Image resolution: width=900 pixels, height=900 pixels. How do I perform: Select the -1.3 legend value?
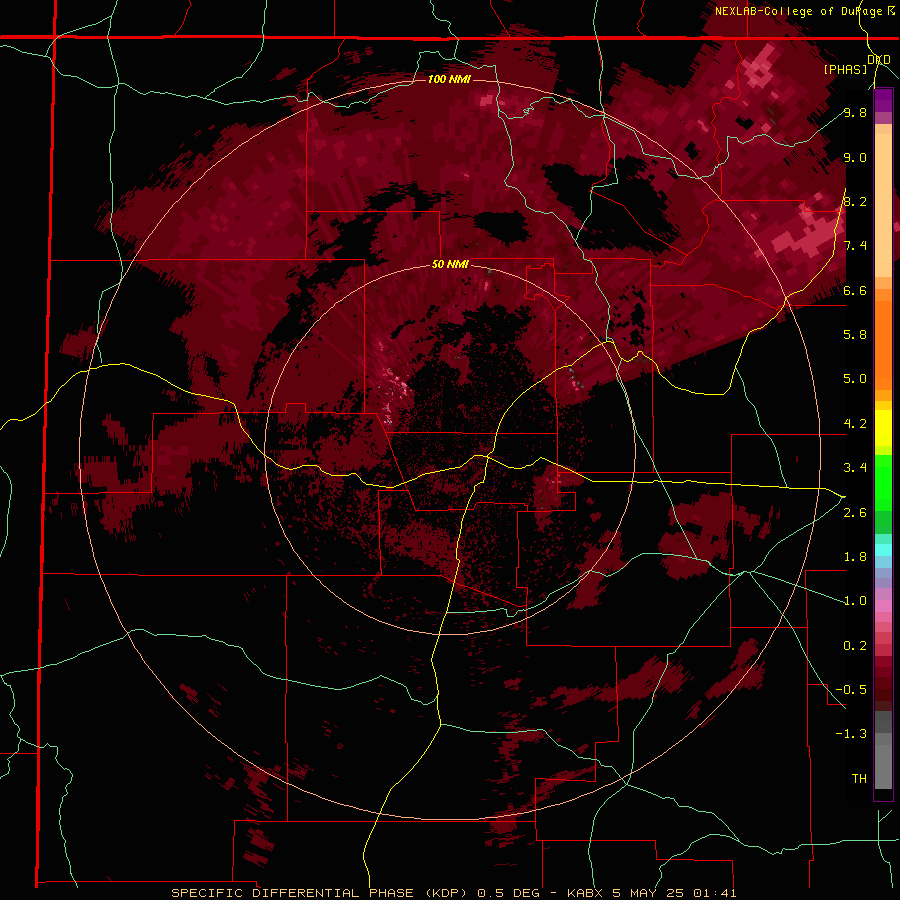point(852,734)
